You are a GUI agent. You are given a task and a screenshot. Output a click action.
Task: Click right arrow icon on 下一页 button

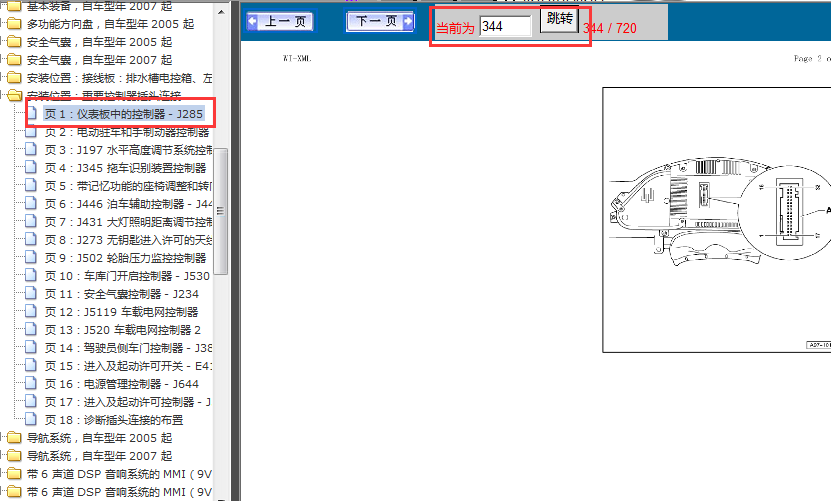pyautogui.click(x=408, y=21)
